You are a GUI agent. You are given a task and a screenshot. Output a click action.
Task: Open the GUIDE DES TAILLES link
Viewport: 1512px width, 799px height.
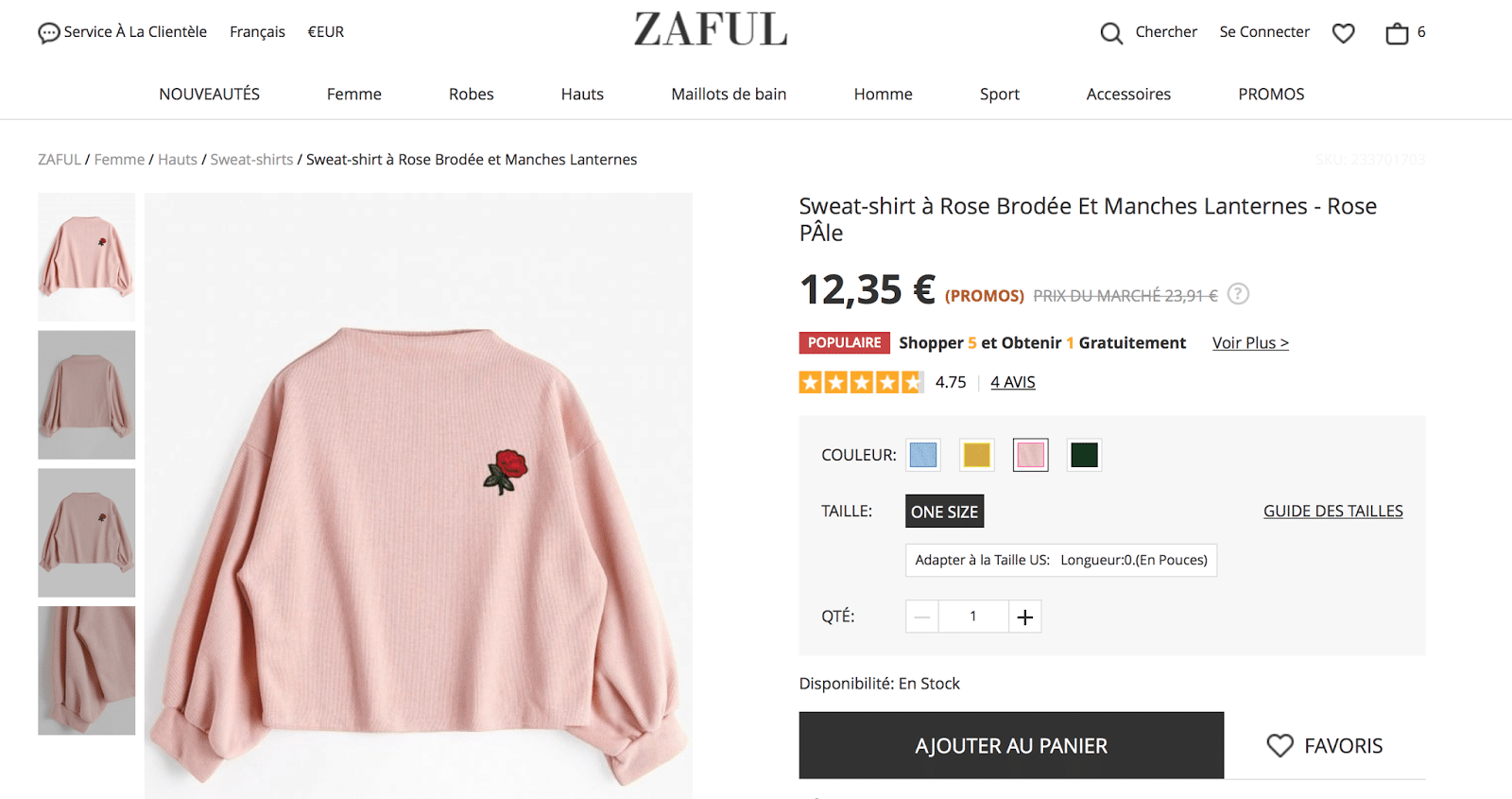point(1332,512)
